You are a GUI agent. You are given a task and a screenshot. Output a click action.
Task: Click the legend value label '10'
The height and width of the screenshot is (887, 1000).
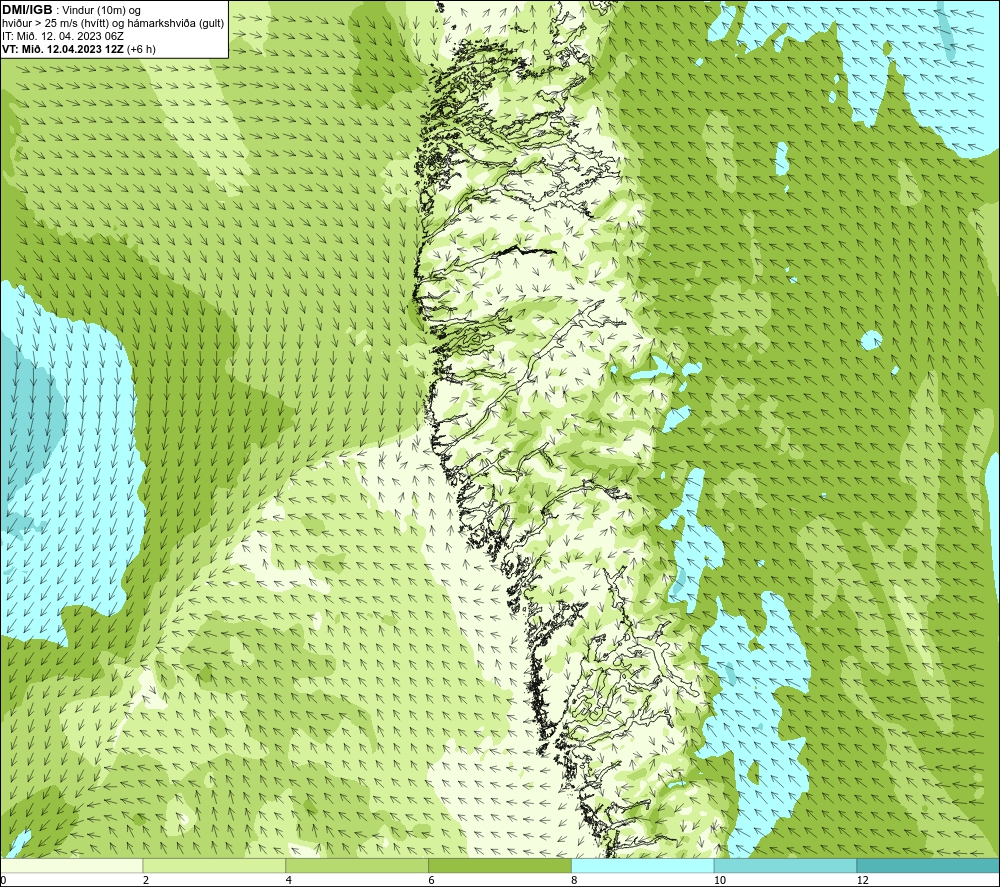[720, 880]
